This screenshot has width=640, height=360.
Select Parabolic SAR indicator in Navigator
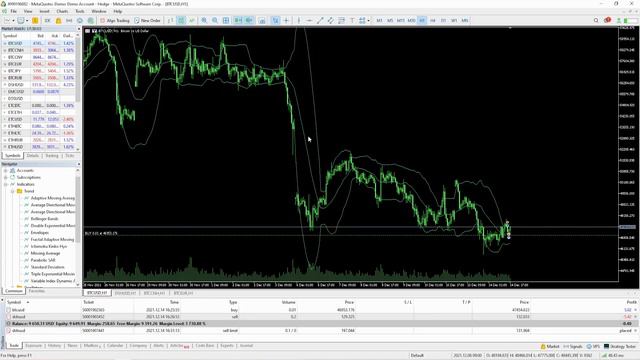point(43,260)
